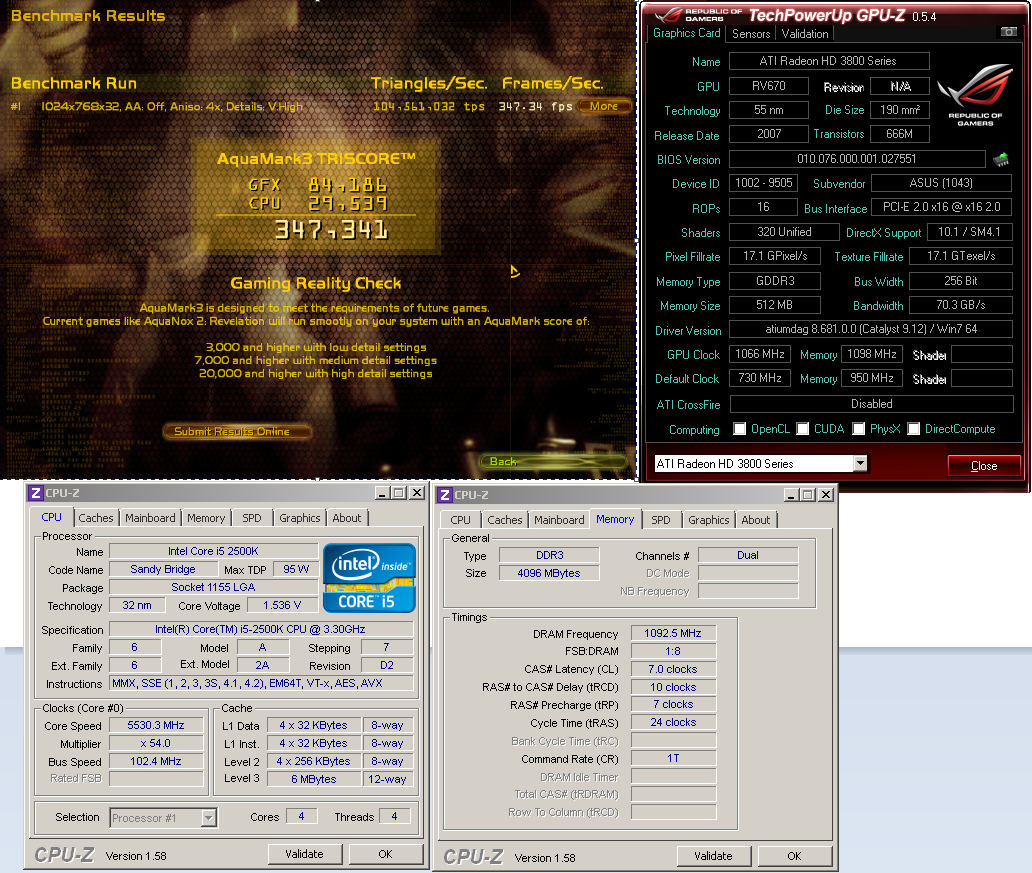Minimize the right CPU-Z Memory window
This screenshot has width=1032, height=873.
(x=791, y=495)
